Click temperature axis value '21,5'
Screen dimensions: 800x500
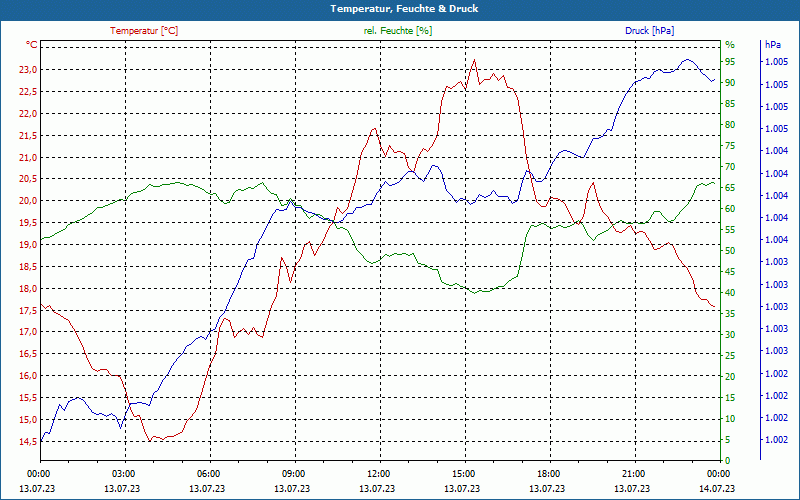(28, 136)
